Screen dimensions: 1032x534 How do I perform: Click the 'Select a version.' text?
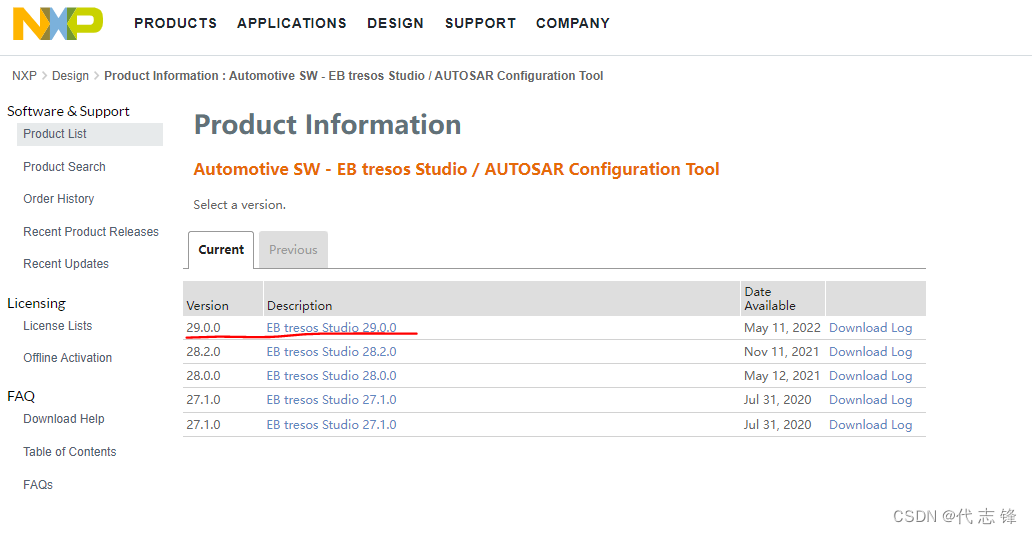(240, 205)
